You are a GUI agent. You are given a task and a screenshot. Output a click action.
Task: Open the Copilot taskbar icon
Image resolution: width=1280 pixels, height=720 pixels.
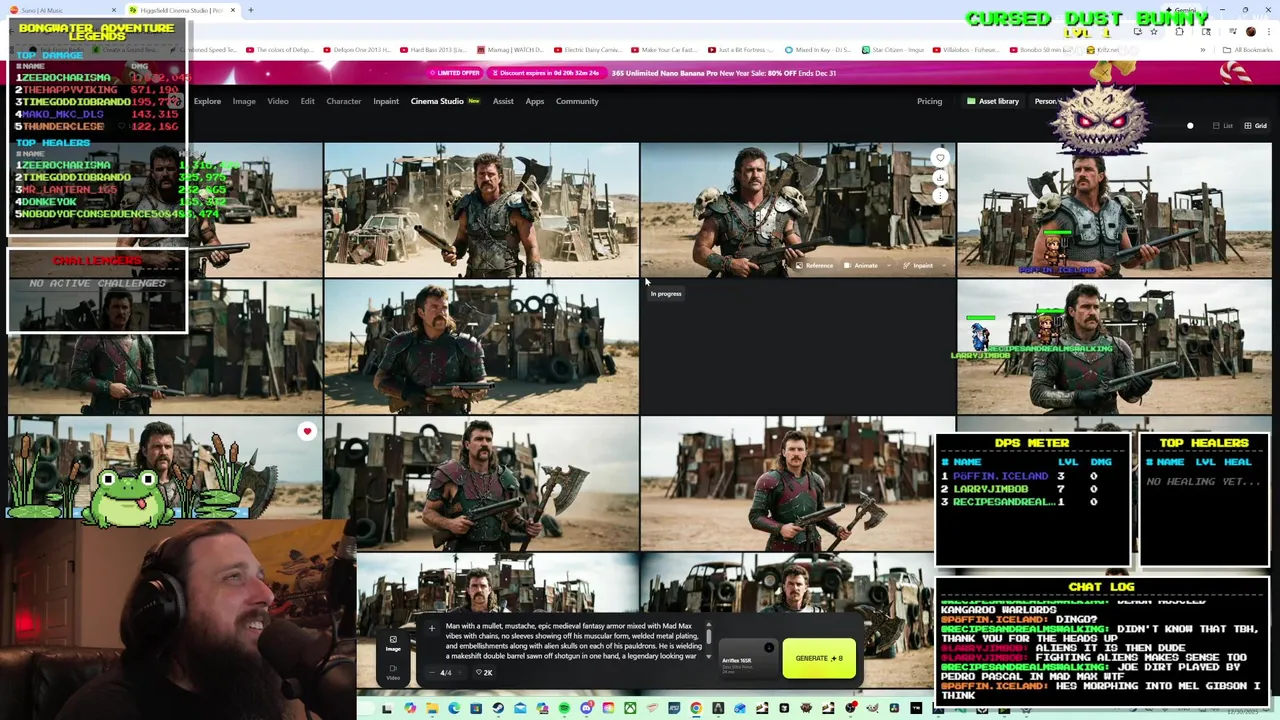tap(410, 708)
